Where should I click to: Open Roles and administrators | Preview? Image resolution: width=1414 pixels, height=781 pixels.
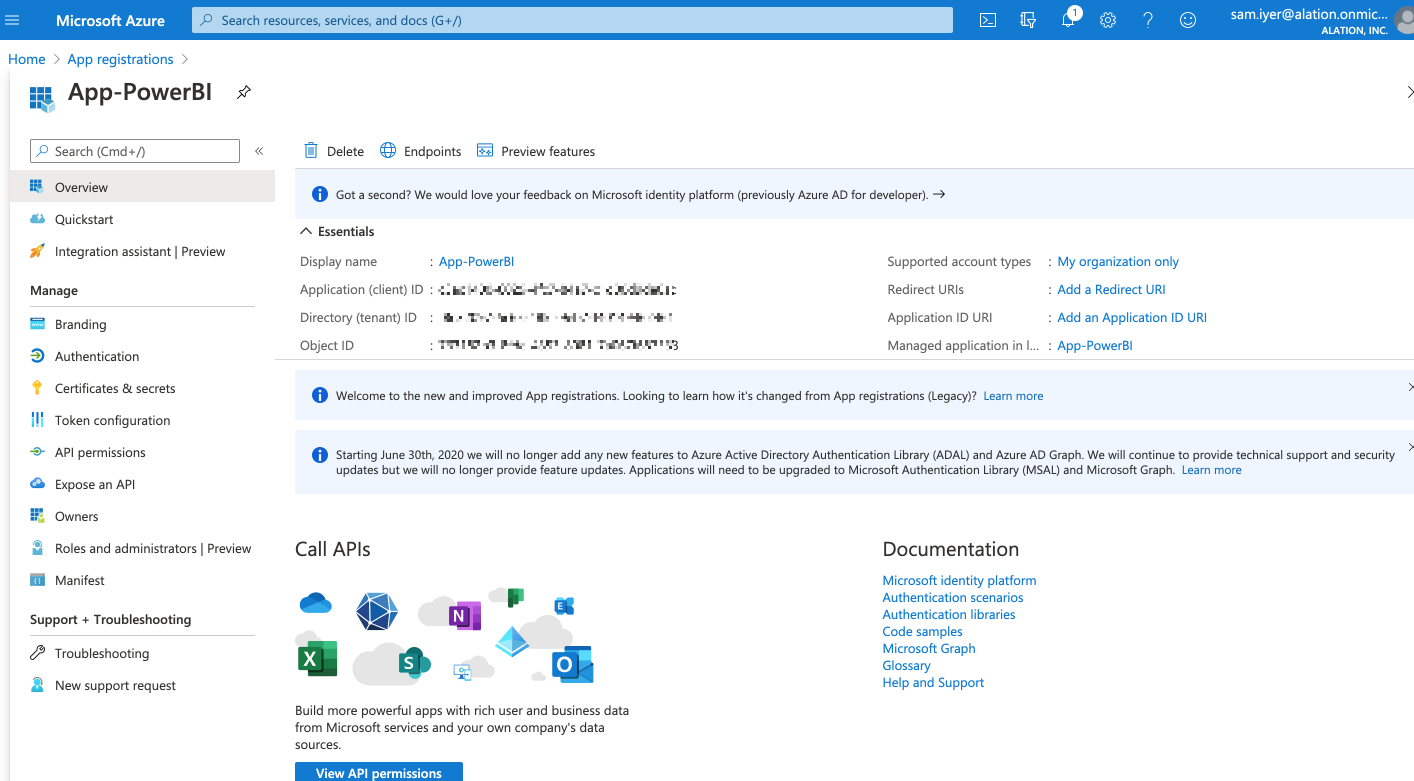point(142,548)
